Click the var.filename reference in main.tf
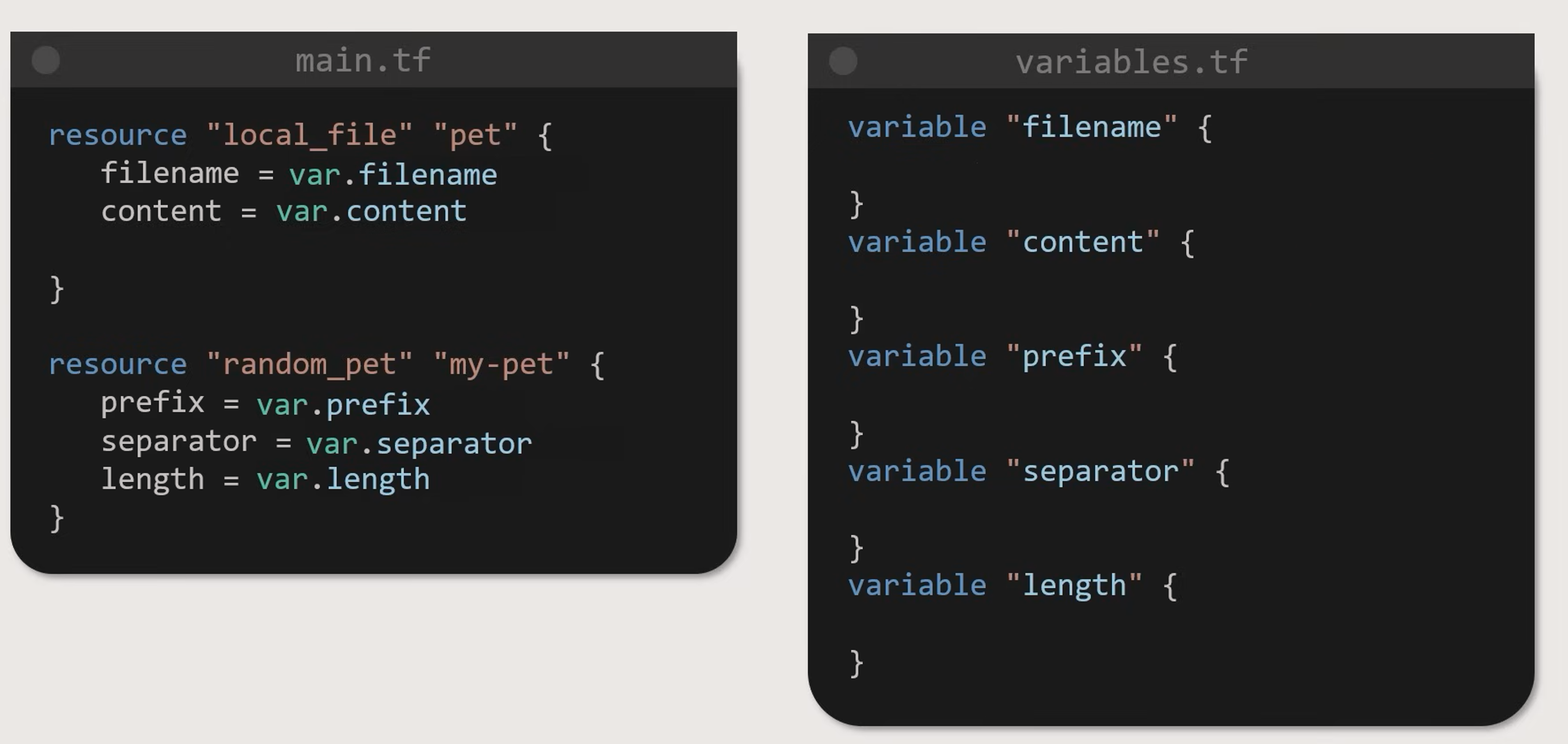Viewport: 1568px width, 744px height. click(393, 175)
